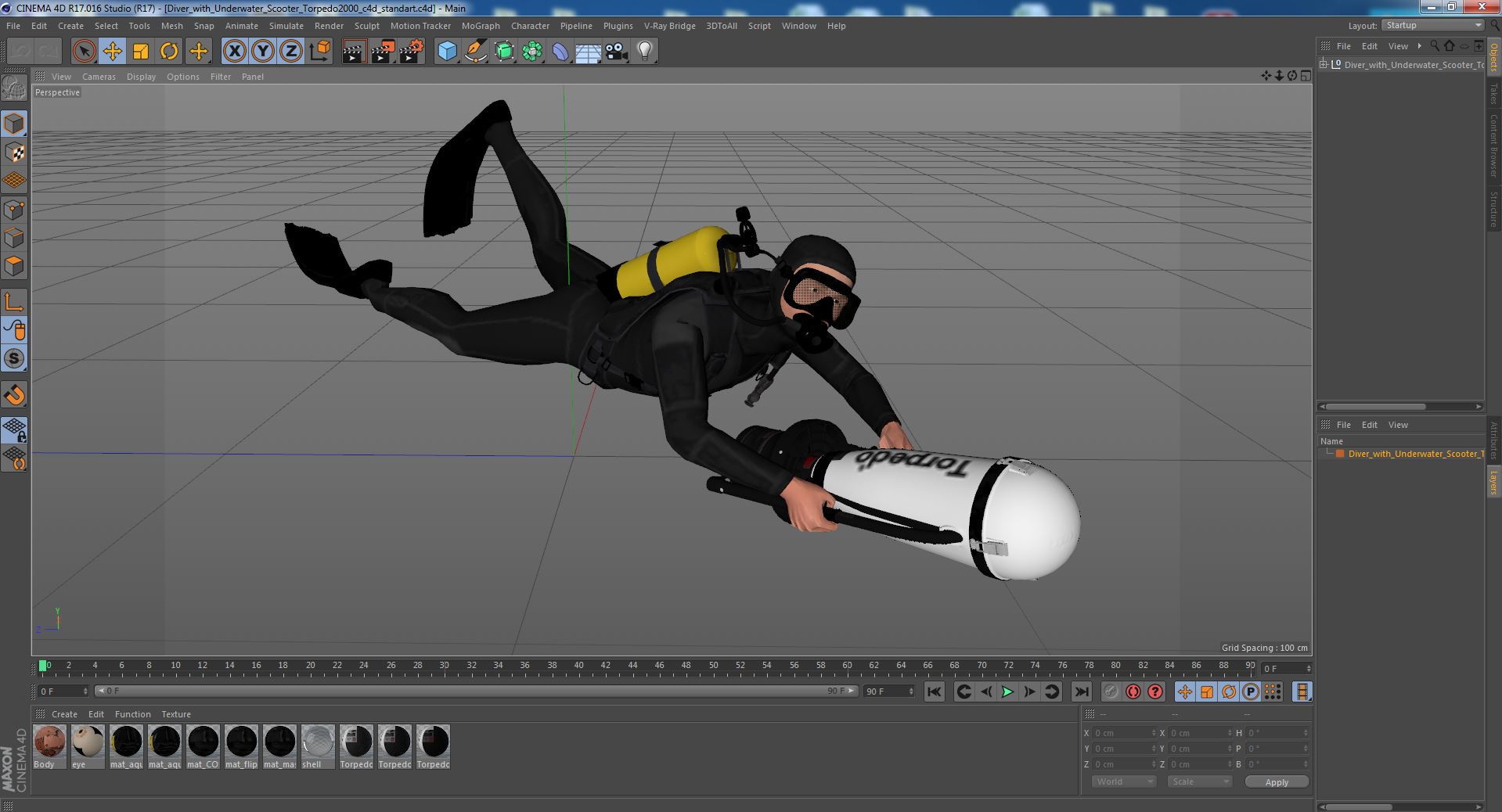Click the Subdivision Surface generator icon
The width and height of the screenshot is (1502, 812).
coord(504,52)
